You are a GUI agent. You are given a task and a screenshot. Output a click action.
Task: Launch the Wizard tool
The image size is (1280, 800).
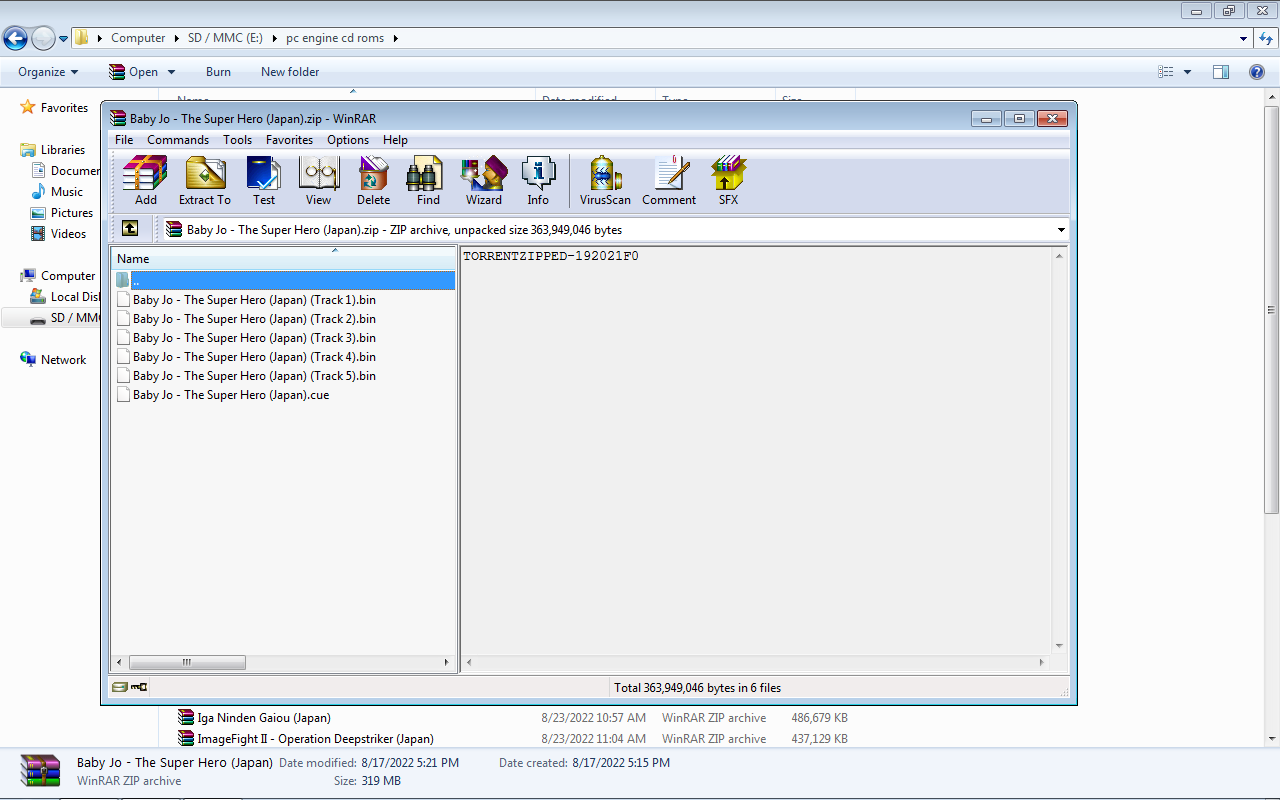(483, 181)
